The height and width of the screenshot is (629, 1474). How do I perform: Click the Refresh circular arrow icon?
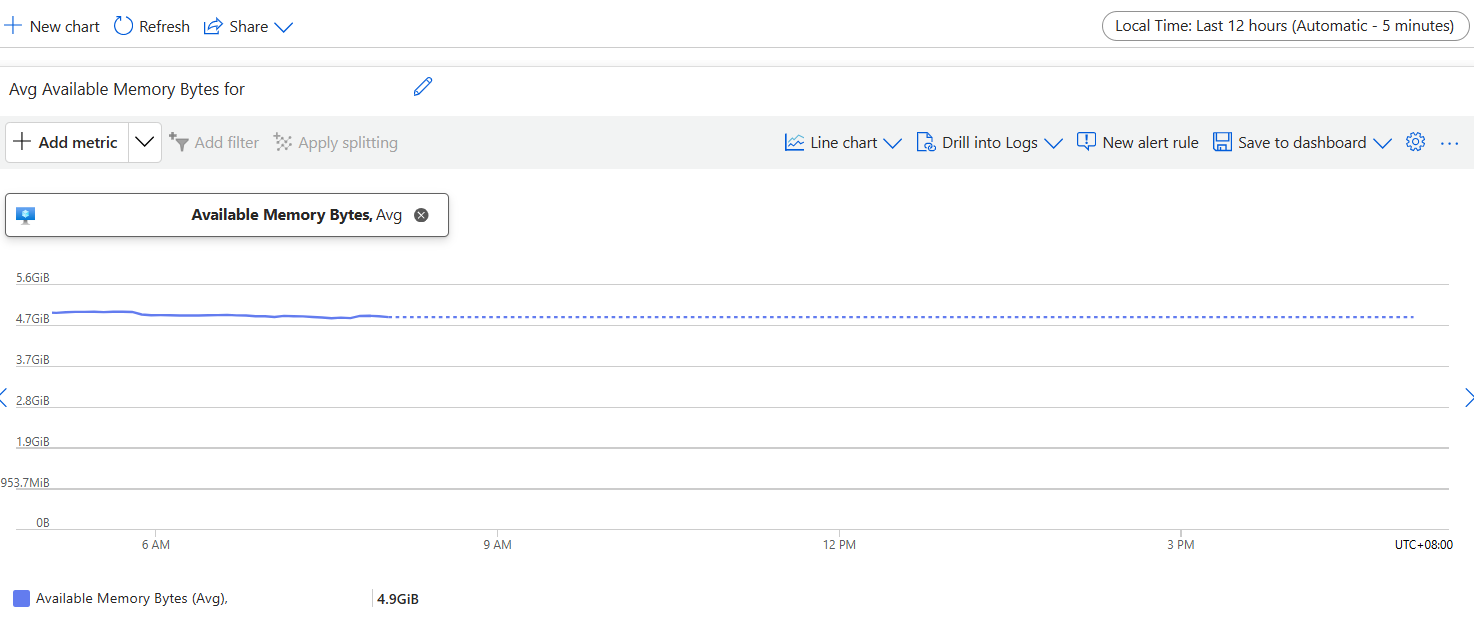(123, 26)
